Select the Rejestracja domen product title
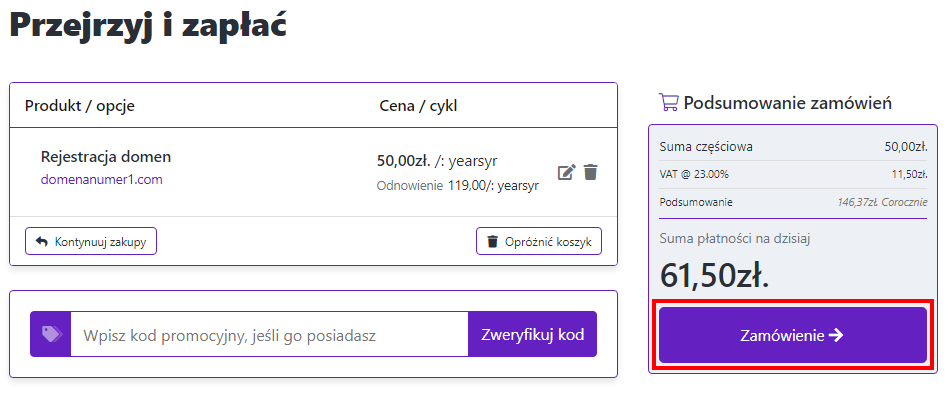The image size is (952, 400). pyautogui.click(x=106, y=157)
